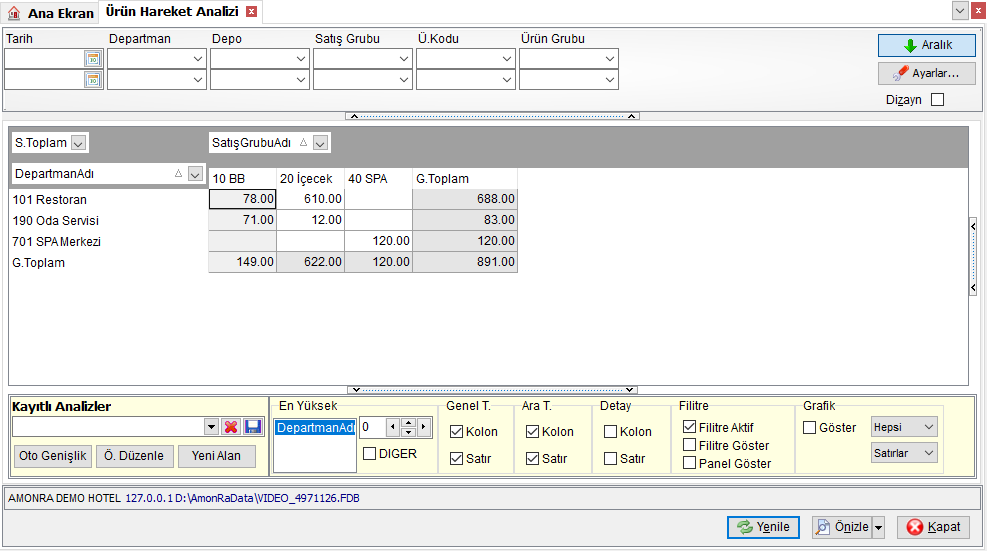Increase En Yüksek value with up arrow

coord(408,423)
